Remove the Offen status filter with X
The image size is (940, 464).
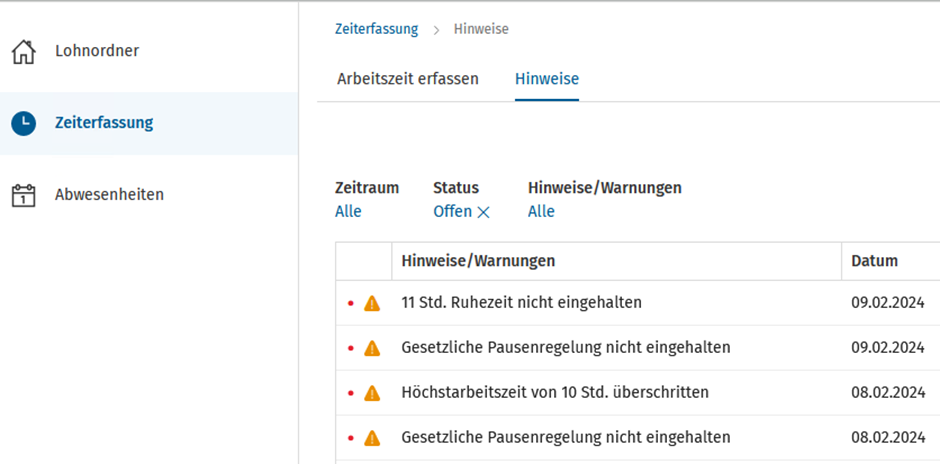pyautogui.click(x=484, y=212)
